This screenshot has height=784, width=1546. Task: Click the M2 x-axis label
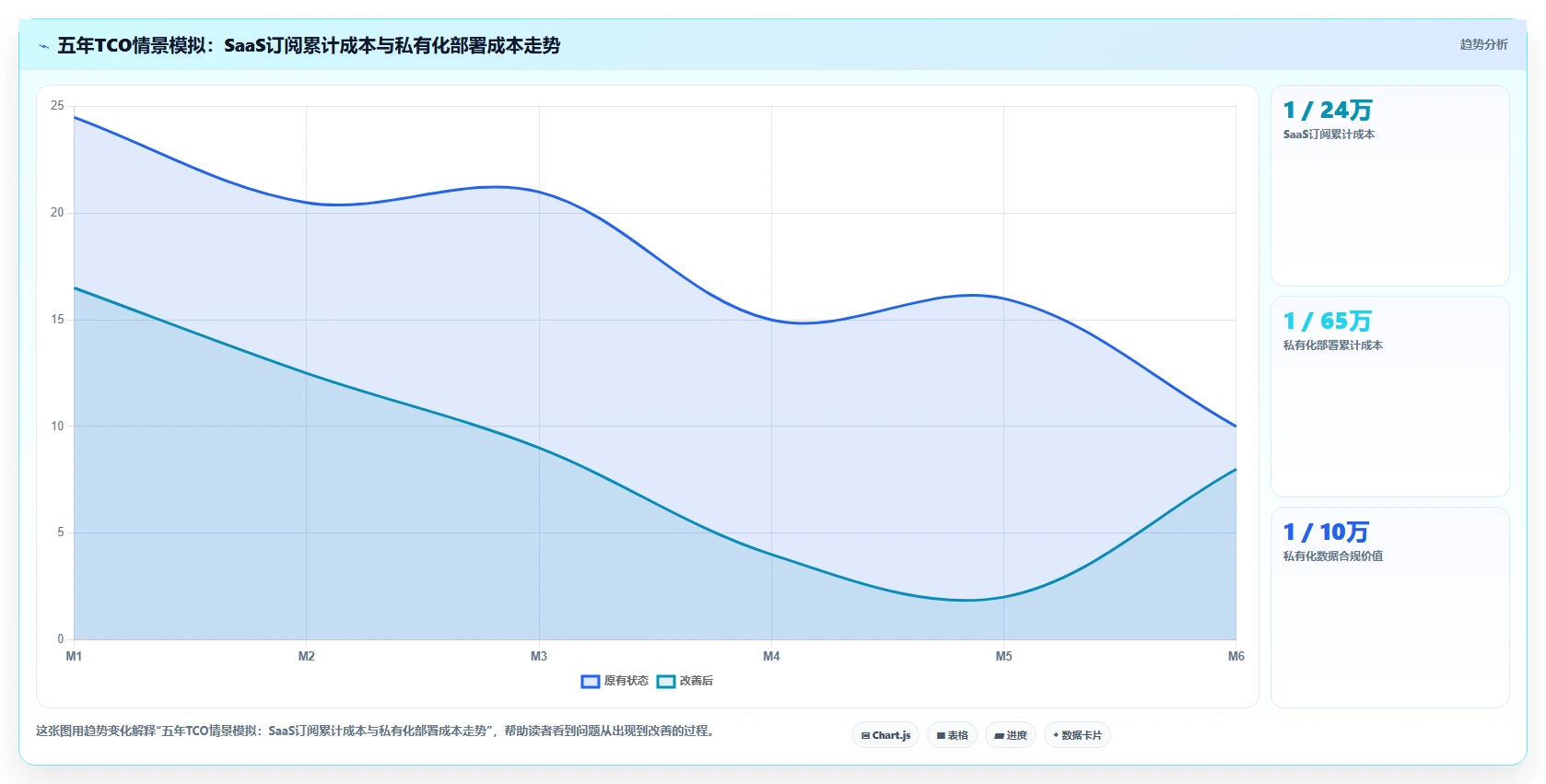pos(306,656)
